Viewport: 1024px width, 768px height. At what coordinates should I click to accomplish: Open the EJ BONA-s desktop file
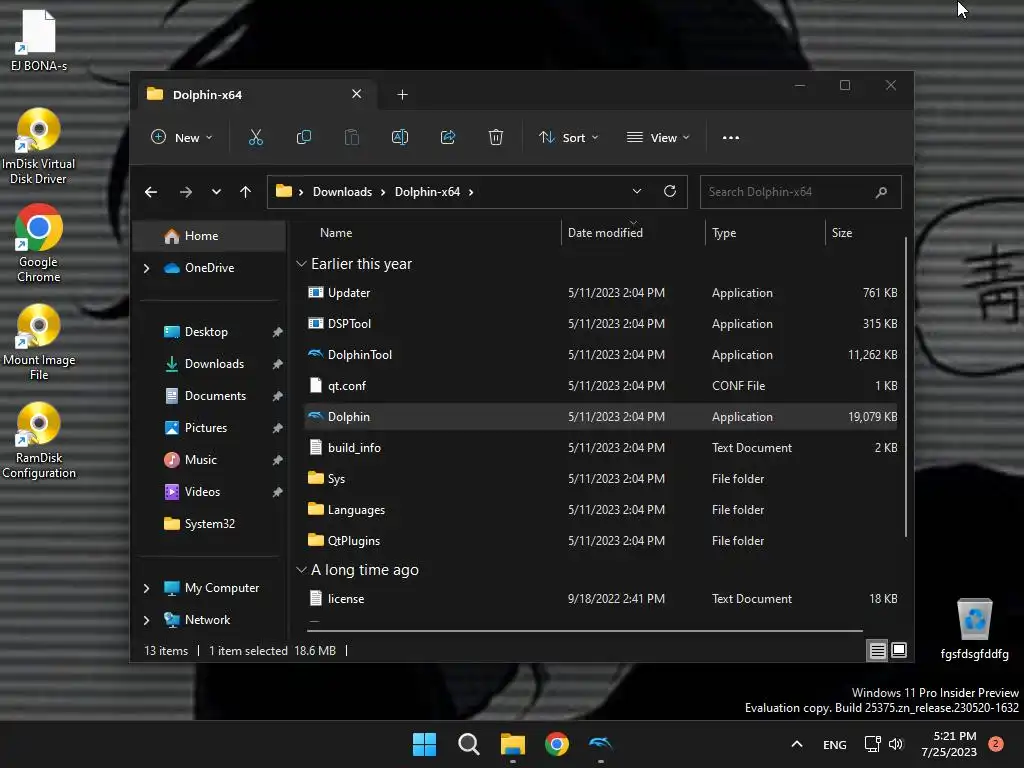(x=39, y=39)
